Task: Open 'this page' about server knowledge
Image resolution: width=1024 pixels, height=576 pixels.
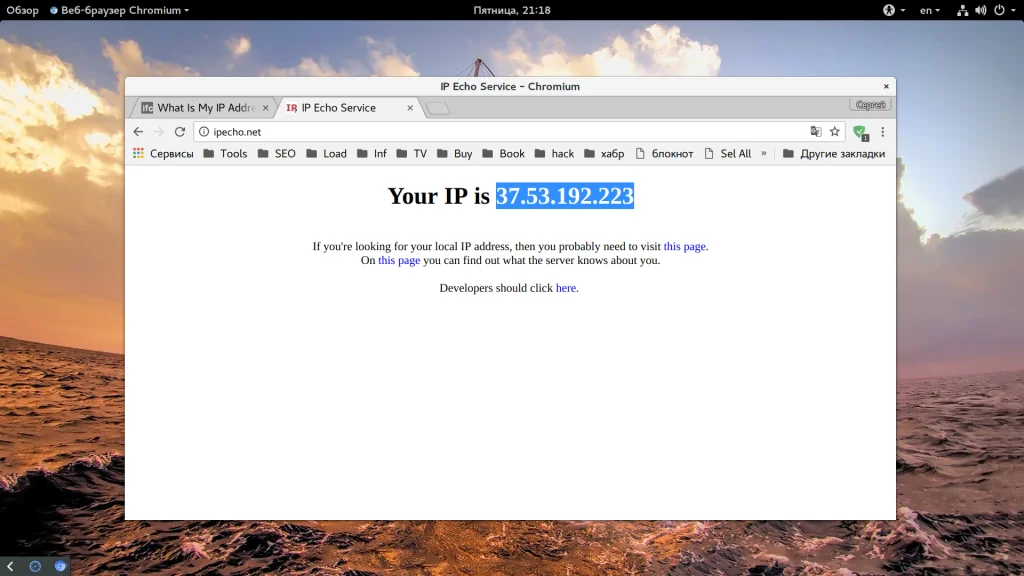Action: click(399, 260)
